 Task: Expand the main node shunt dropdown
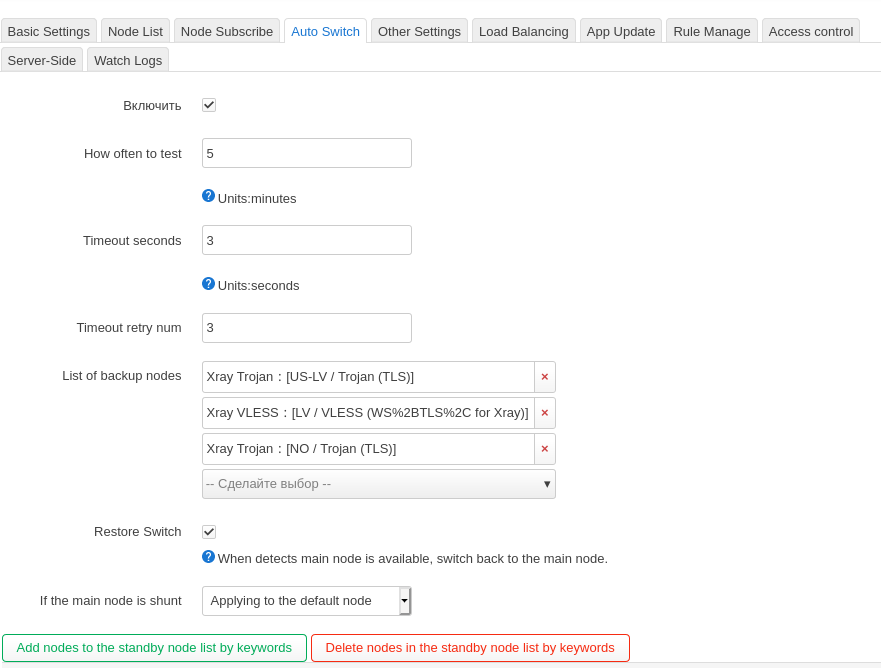pos(306,601)
